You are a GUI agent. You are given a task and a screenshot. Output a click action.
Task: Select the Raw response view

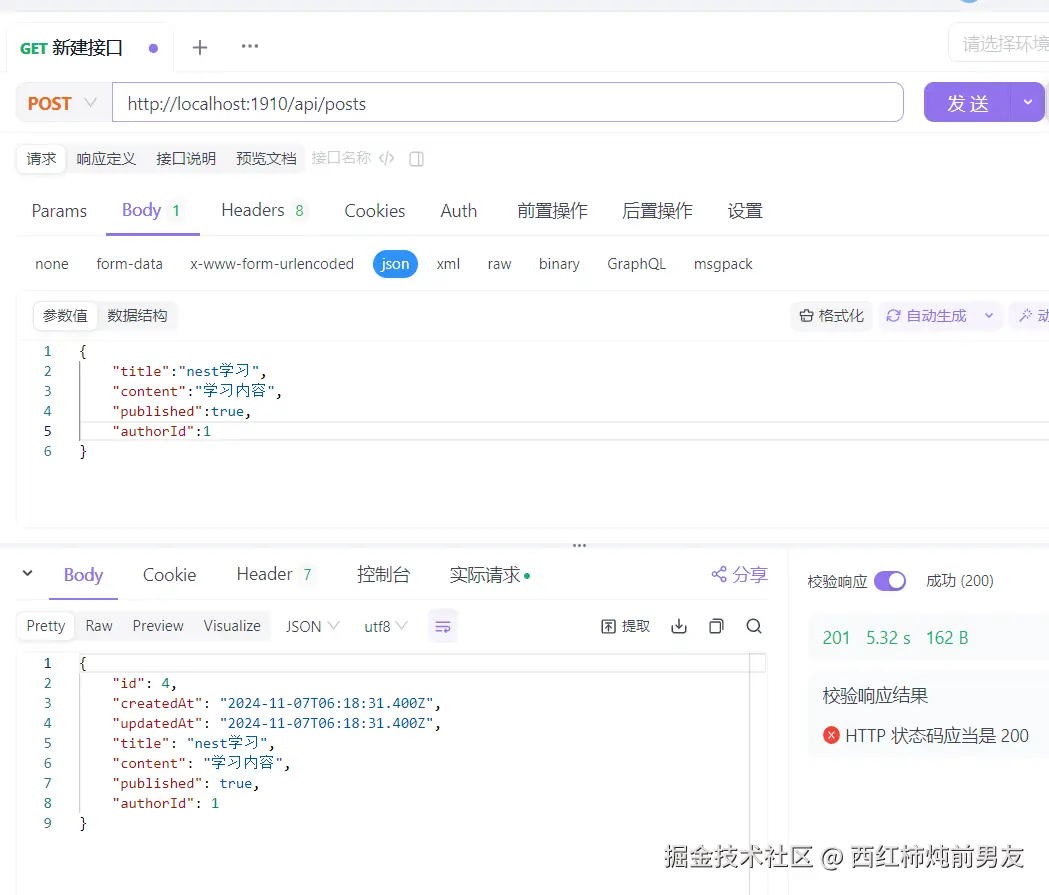click(x=98, y=625)
